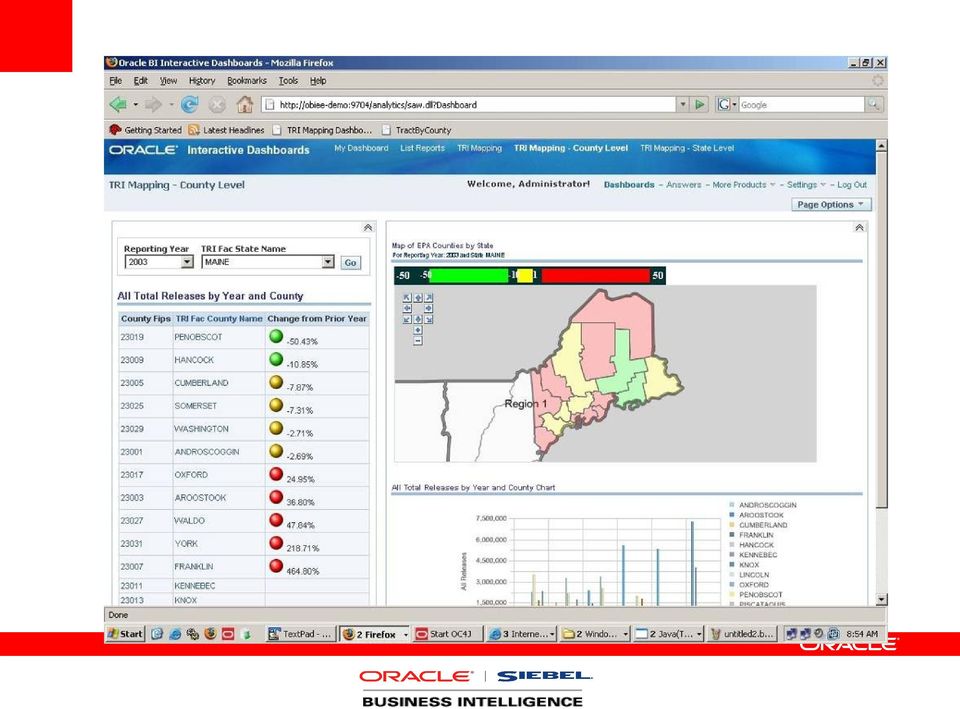The width and height of the screenshot is (960, 709).
Task: Click the page vertical scrollbar down arrow
Action: coord(881,600)
